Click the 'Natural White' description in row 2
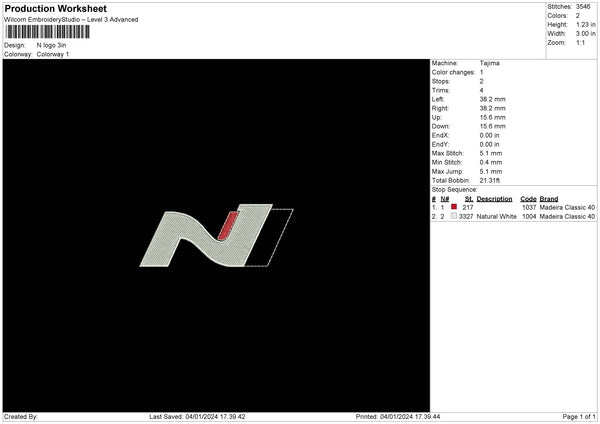 (497, 217)
